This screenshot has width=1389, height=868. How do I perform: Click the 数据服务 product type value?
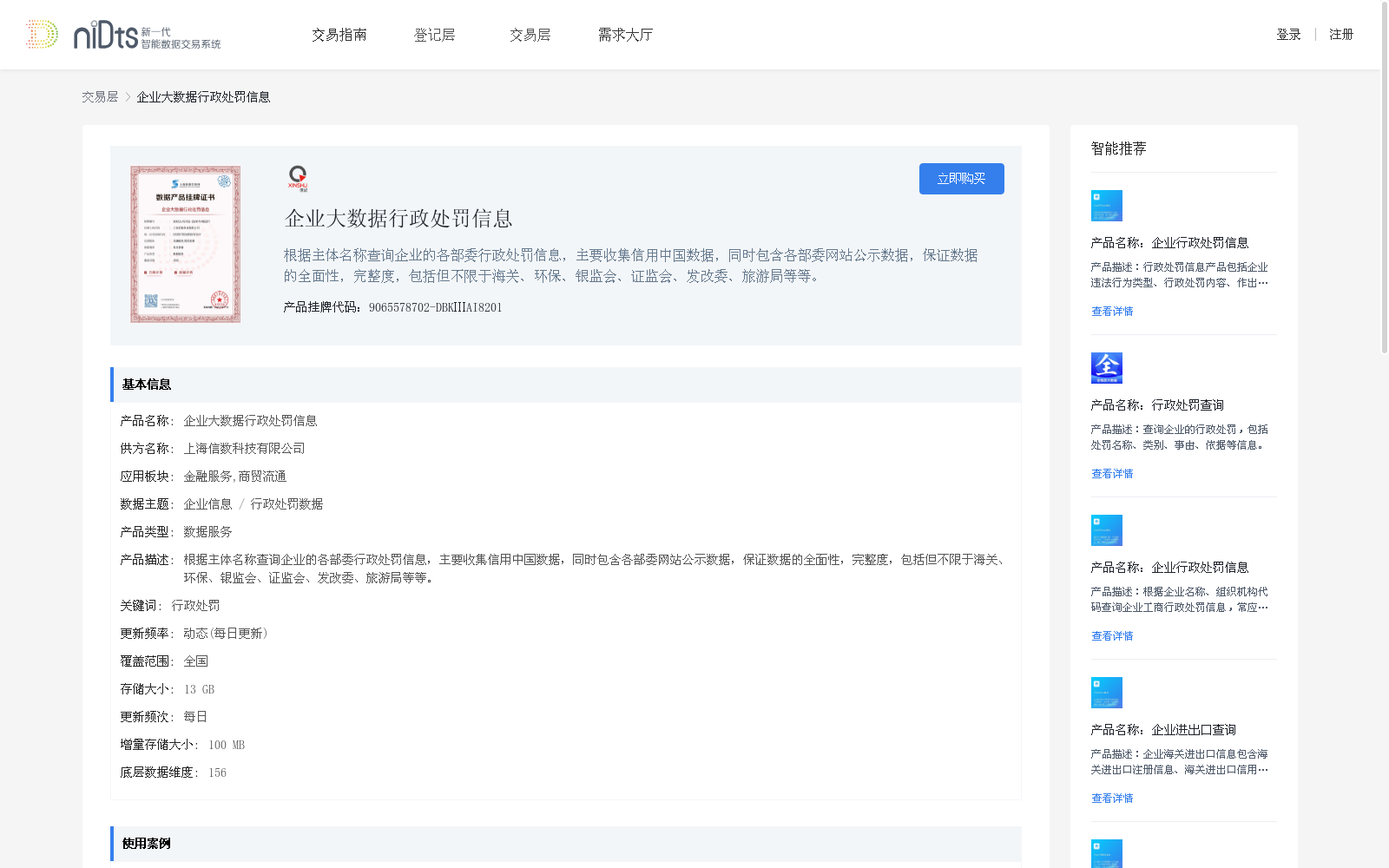(207, 532)
